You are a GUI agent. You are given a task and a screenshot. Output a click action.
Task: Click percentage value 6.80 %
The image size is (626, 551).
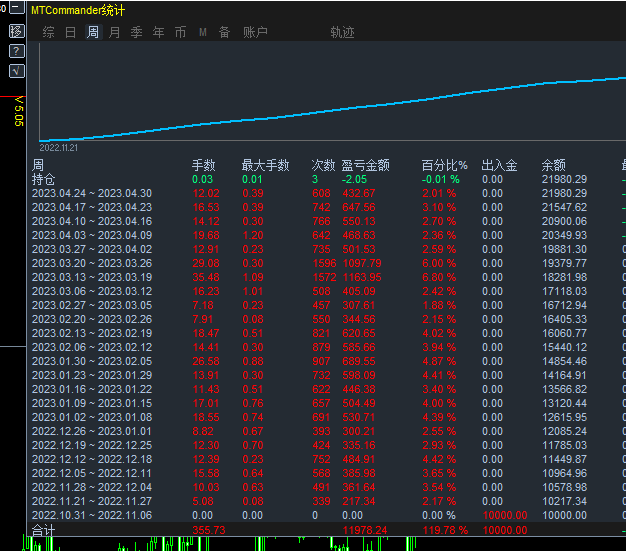439,277
